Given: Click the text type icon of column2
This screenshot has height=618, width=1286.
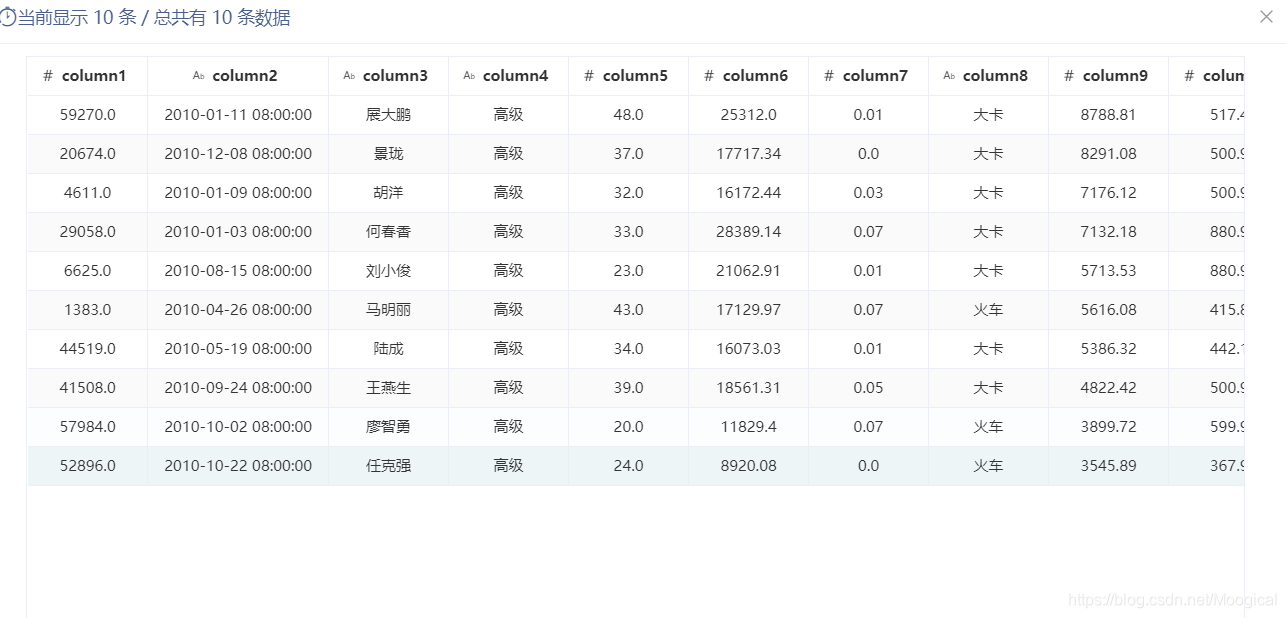Looking at the screenshot, I should click(198, 76).
